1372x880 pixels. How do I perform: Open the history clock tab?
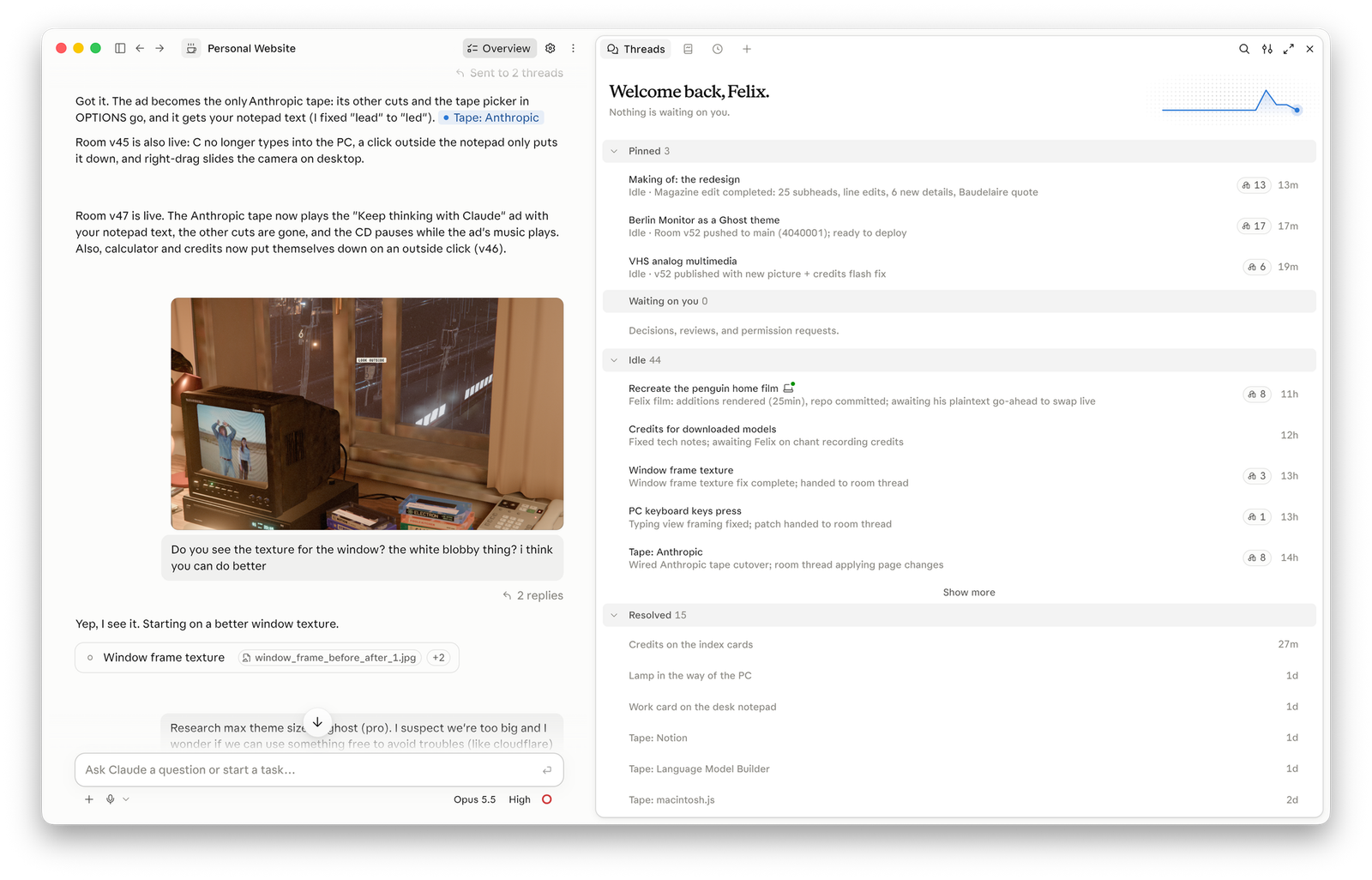(718, 49)
